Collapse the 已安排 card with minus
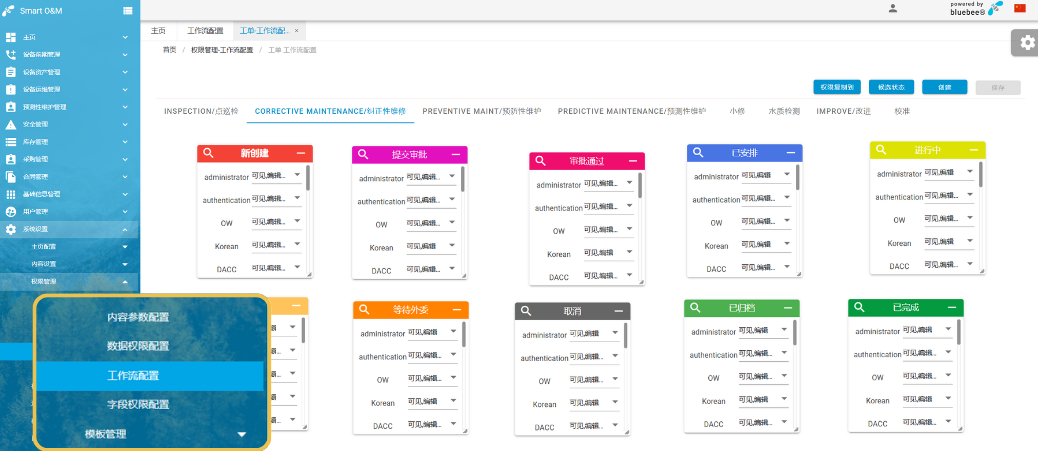Image resolution: width=1038 pixels, height=451 pixels. coord(790,152)
